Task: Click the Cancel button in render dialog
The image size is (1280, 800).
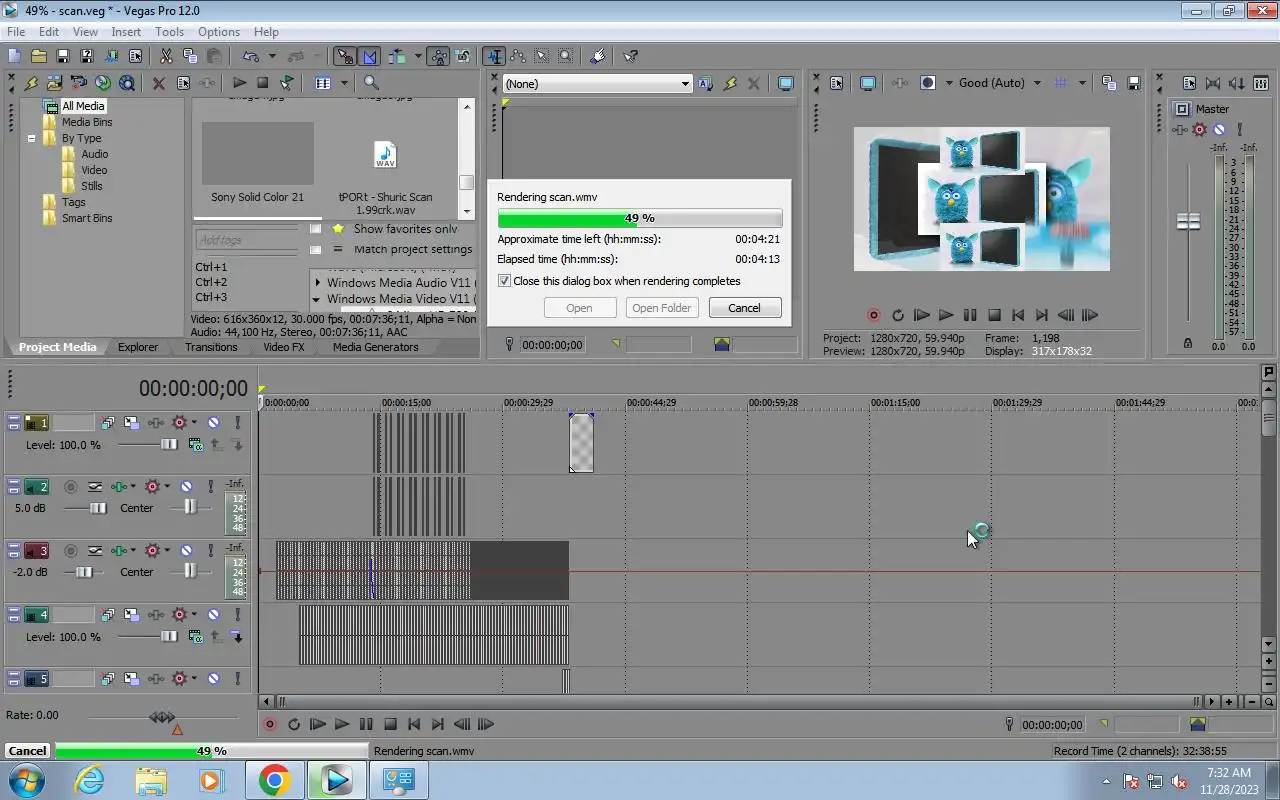Action: (x=744, y=308)
